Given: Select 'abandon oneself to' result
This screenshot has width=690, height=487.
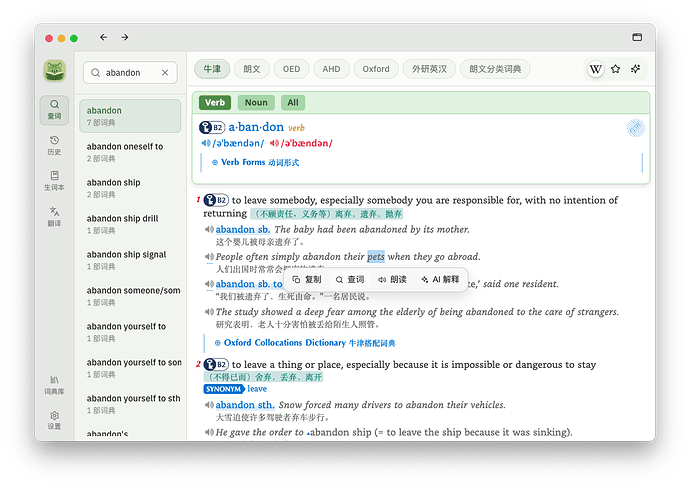Looking at the screenshot, I should 130,152.
